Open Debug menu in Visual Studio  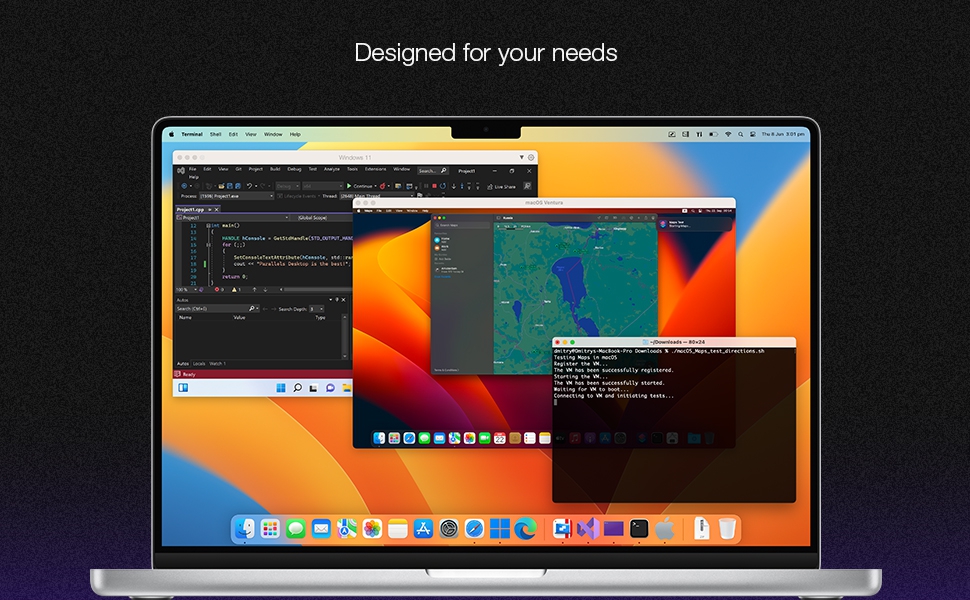coord(294,169)
